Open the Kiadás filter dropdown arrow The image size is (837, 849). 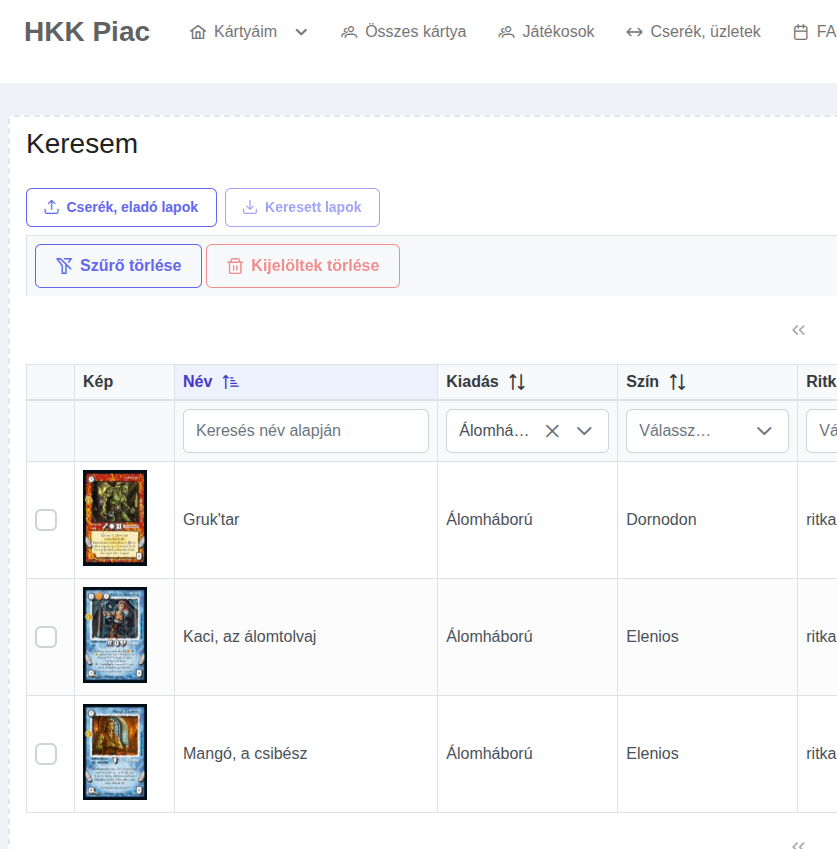(x=585, y=431)
